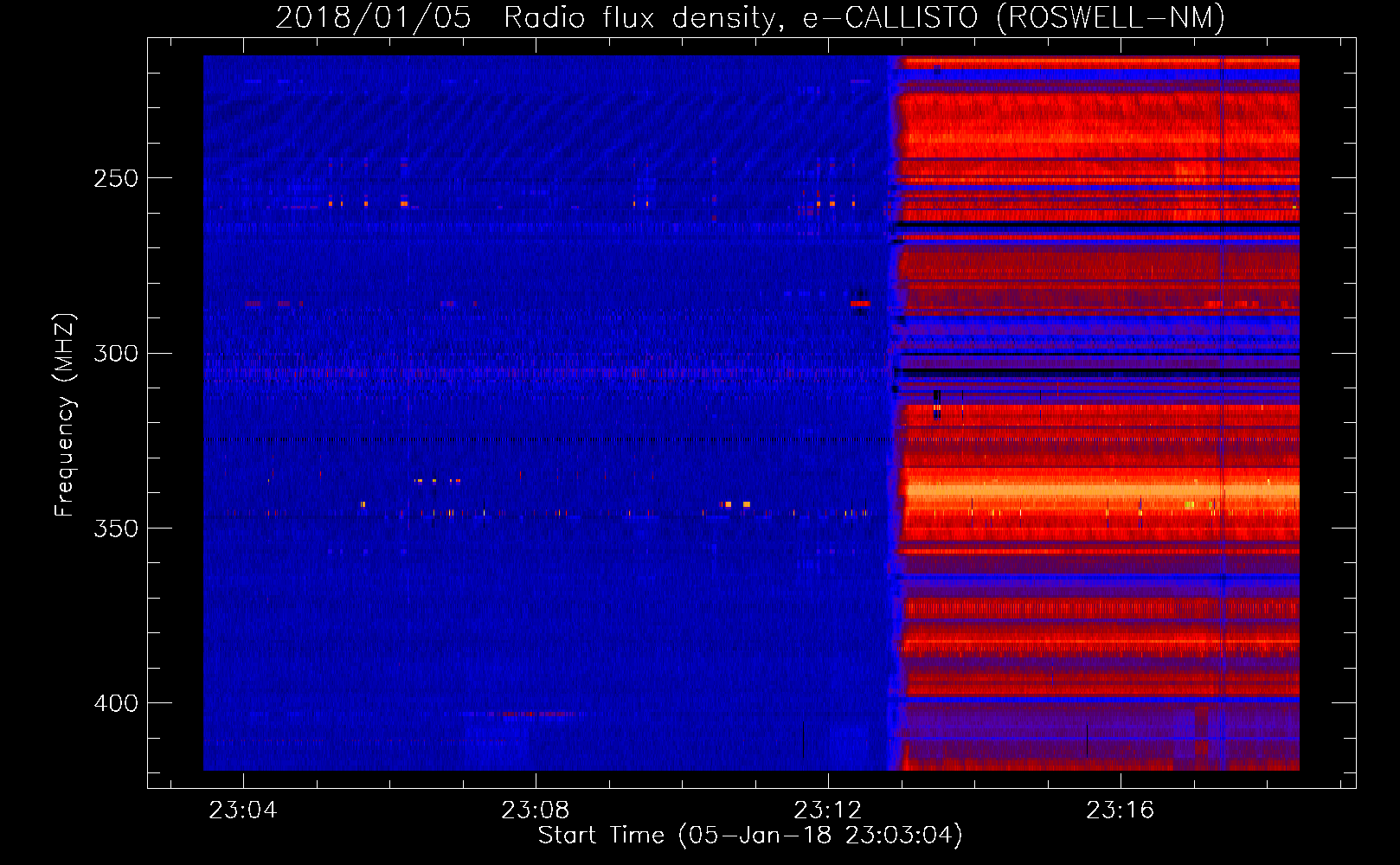Click the 23:12 time tick label
1400x865 pixels.
[828, 810]
